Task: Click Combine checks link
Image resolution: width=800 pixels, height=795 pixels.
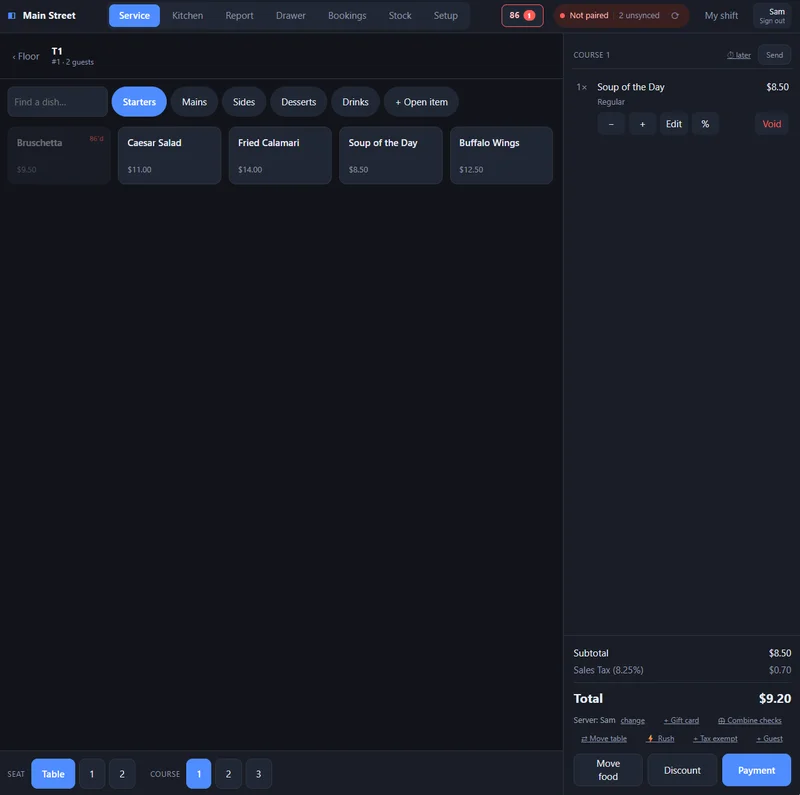Action: pos(749,721)
